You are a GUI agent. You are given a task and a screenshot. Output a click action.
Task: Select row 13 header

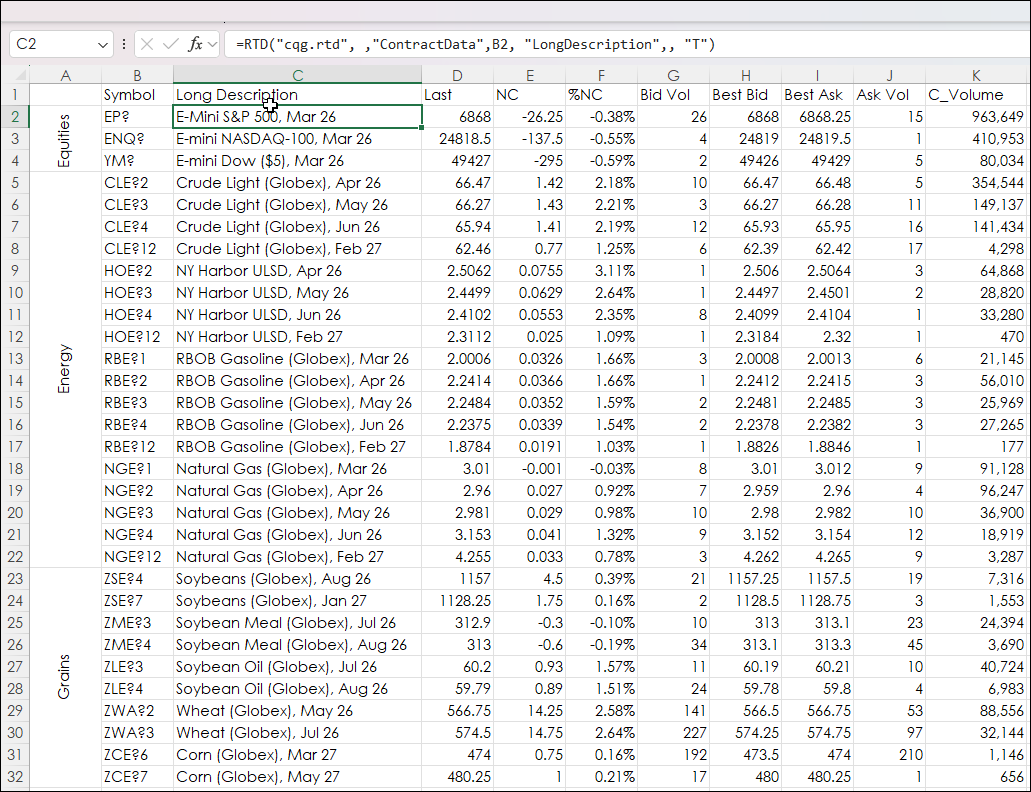coord(15,359)
